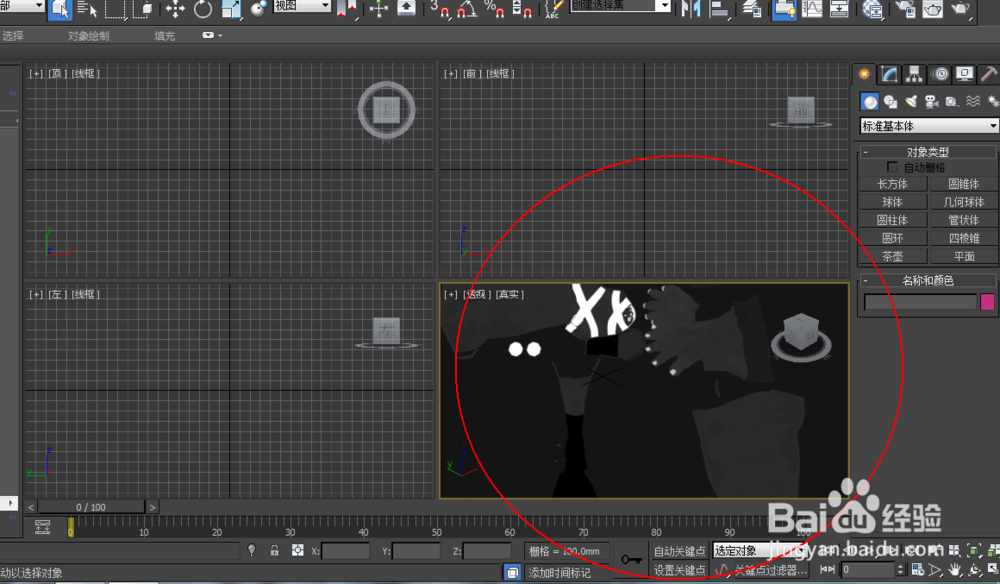Toggle the Percent Snap magnet
1000x584 pixels.
click(494, 9)
